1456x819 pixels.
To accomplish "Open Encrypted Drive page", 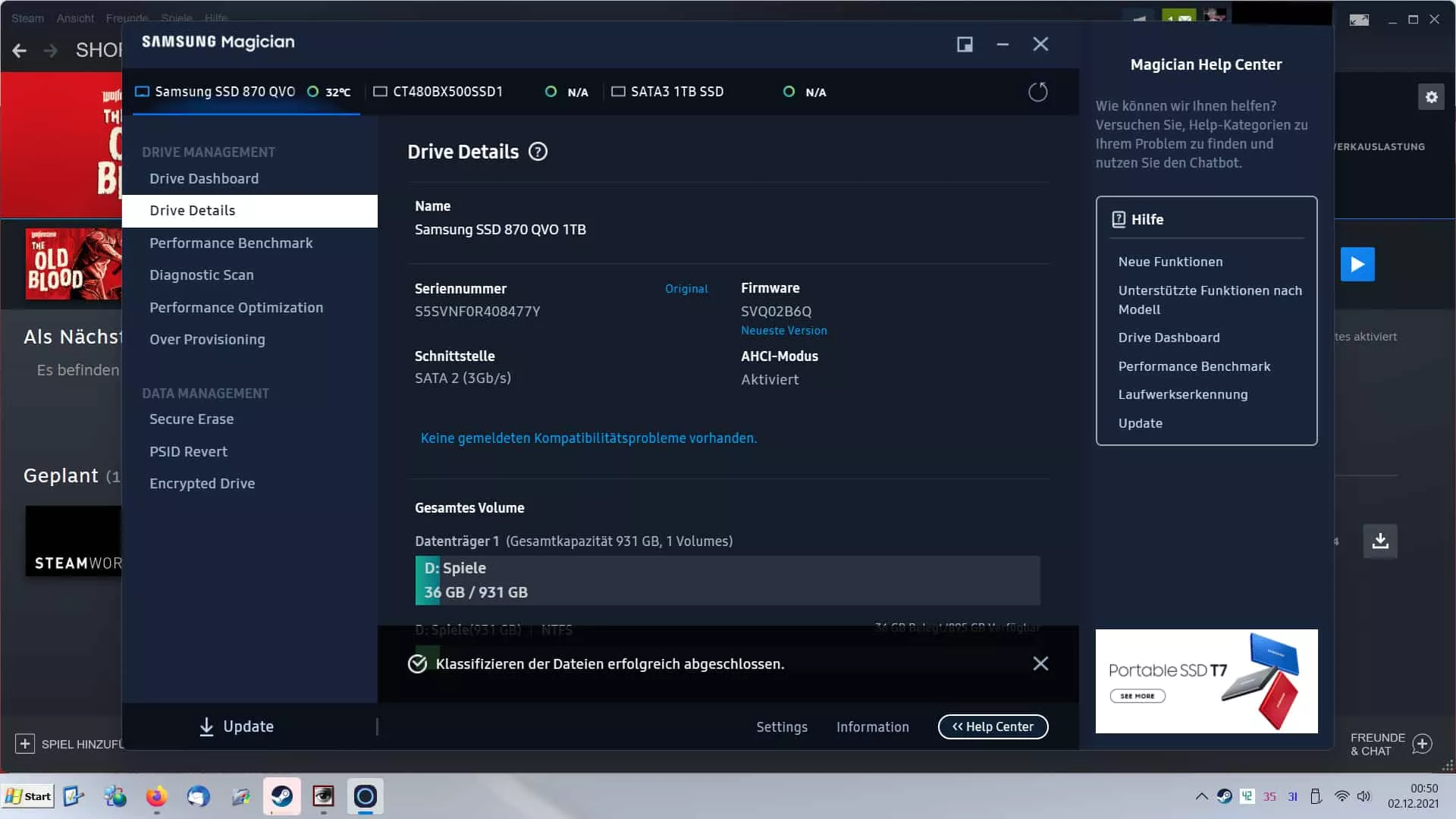I will click(x=202, y=483).
